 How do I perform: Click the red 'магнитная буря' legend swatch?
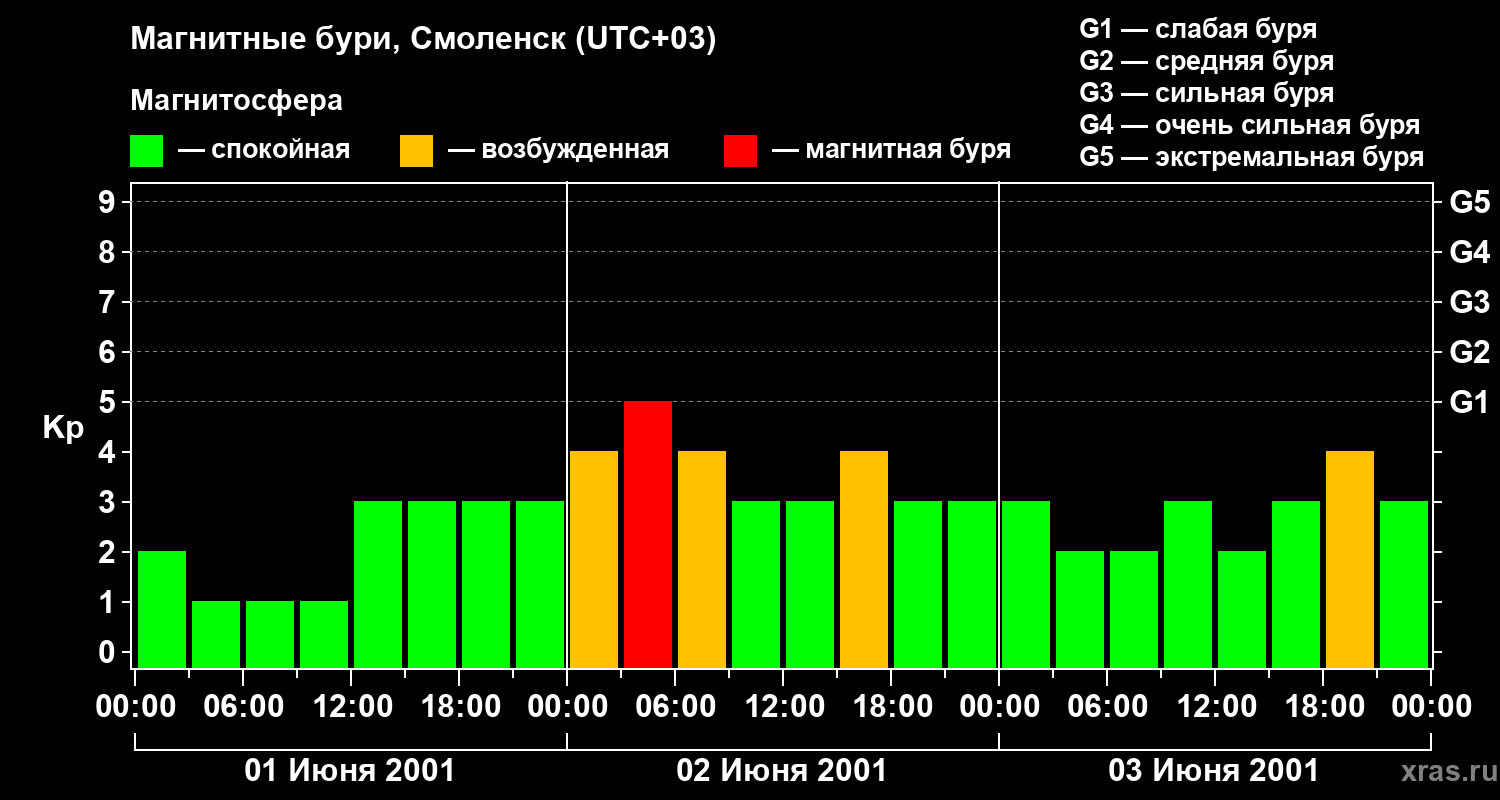click(740, 151)
